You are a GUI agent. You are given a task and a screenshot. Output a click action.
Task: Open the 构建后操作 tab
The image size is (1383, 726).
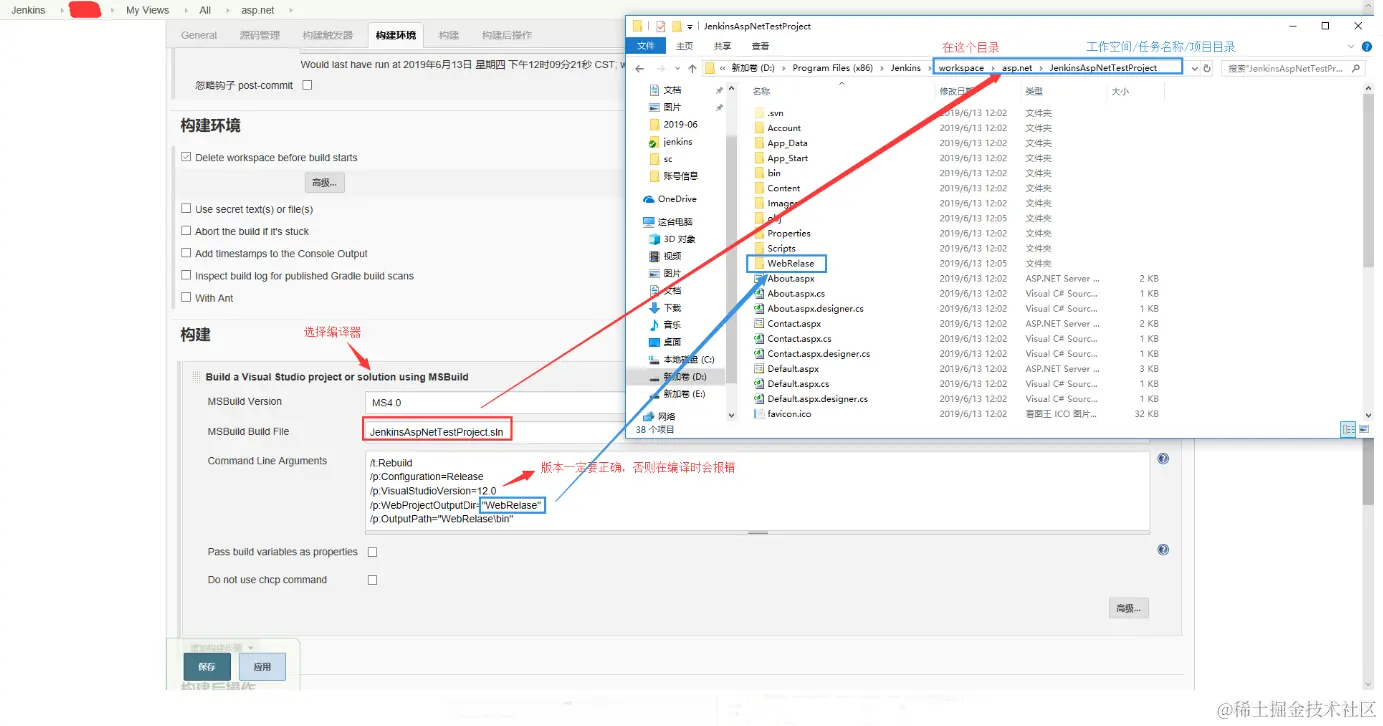coord(507,35)
